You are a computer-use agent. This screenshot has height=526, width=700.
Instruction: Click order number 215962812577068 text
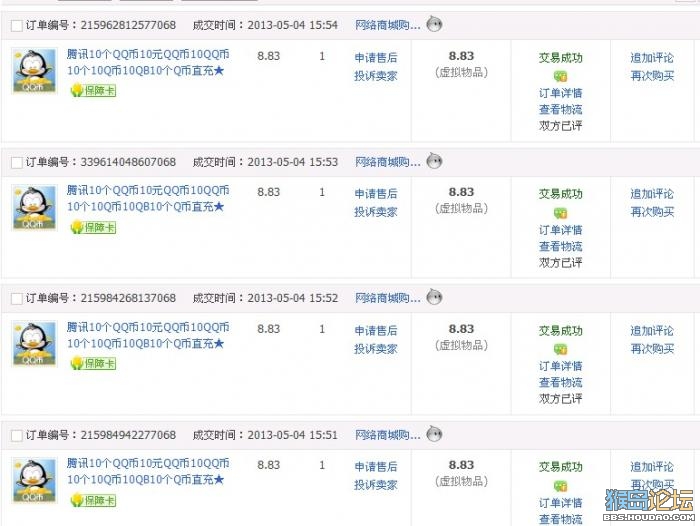128,25
